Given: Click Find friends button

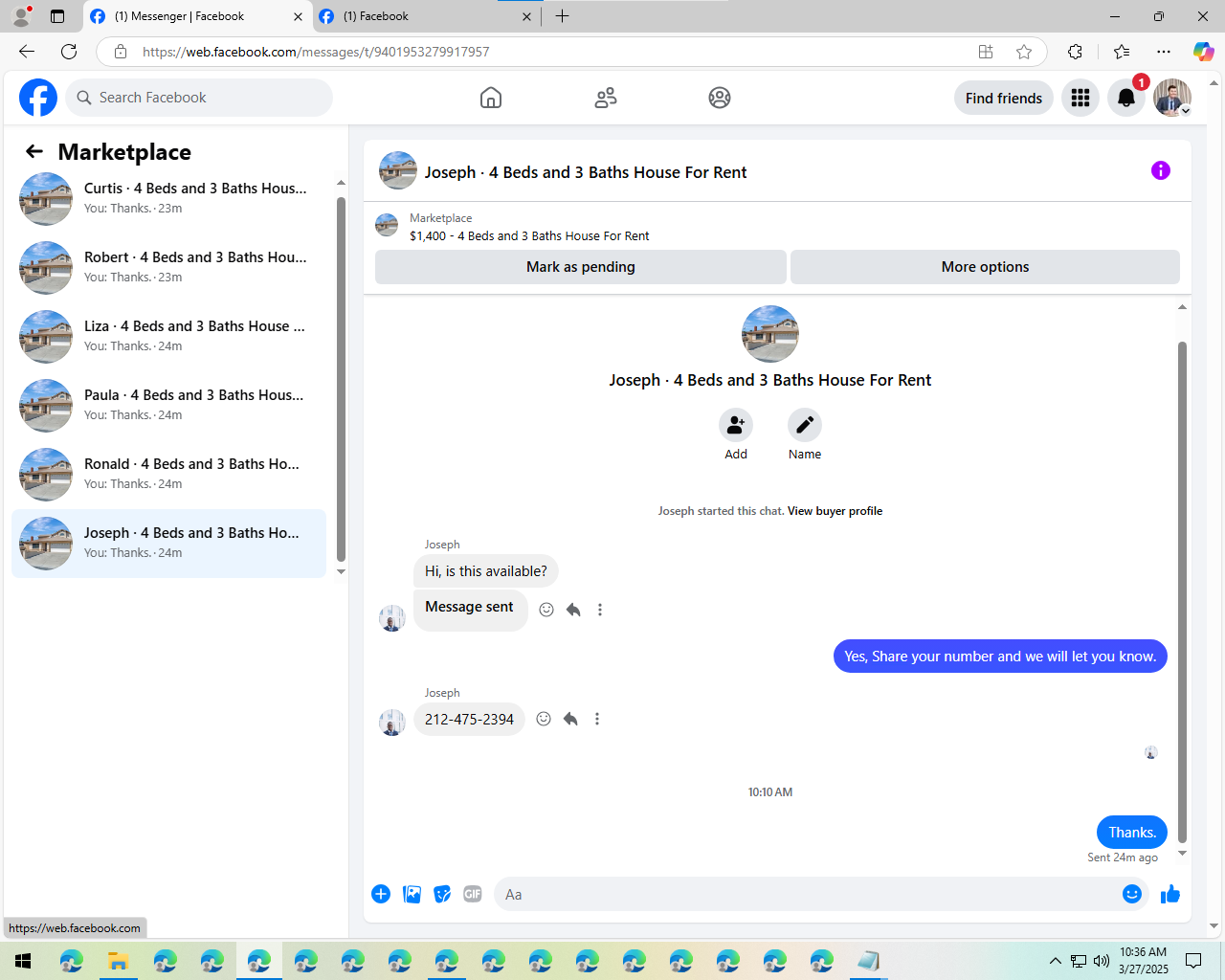Looking at the screenshot, I should (1004, 98).
